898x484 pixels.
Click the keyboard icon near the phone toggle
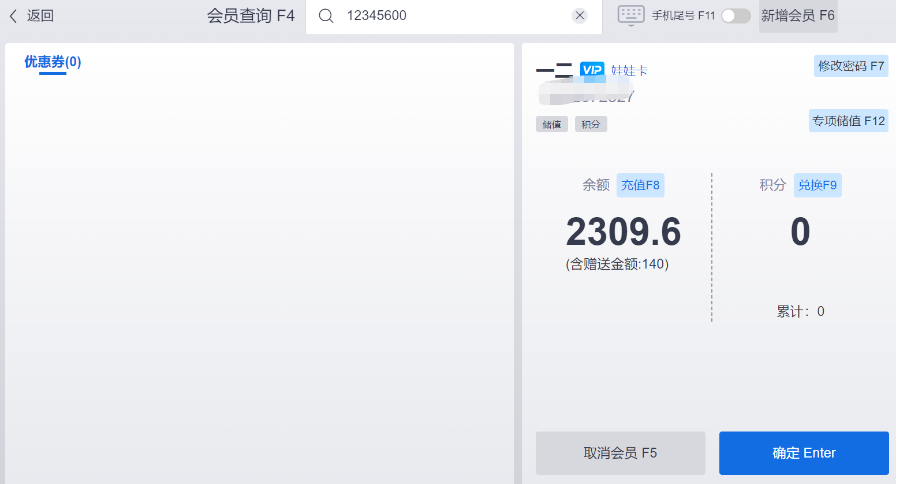pyautogui.click(x=631, y=15)
